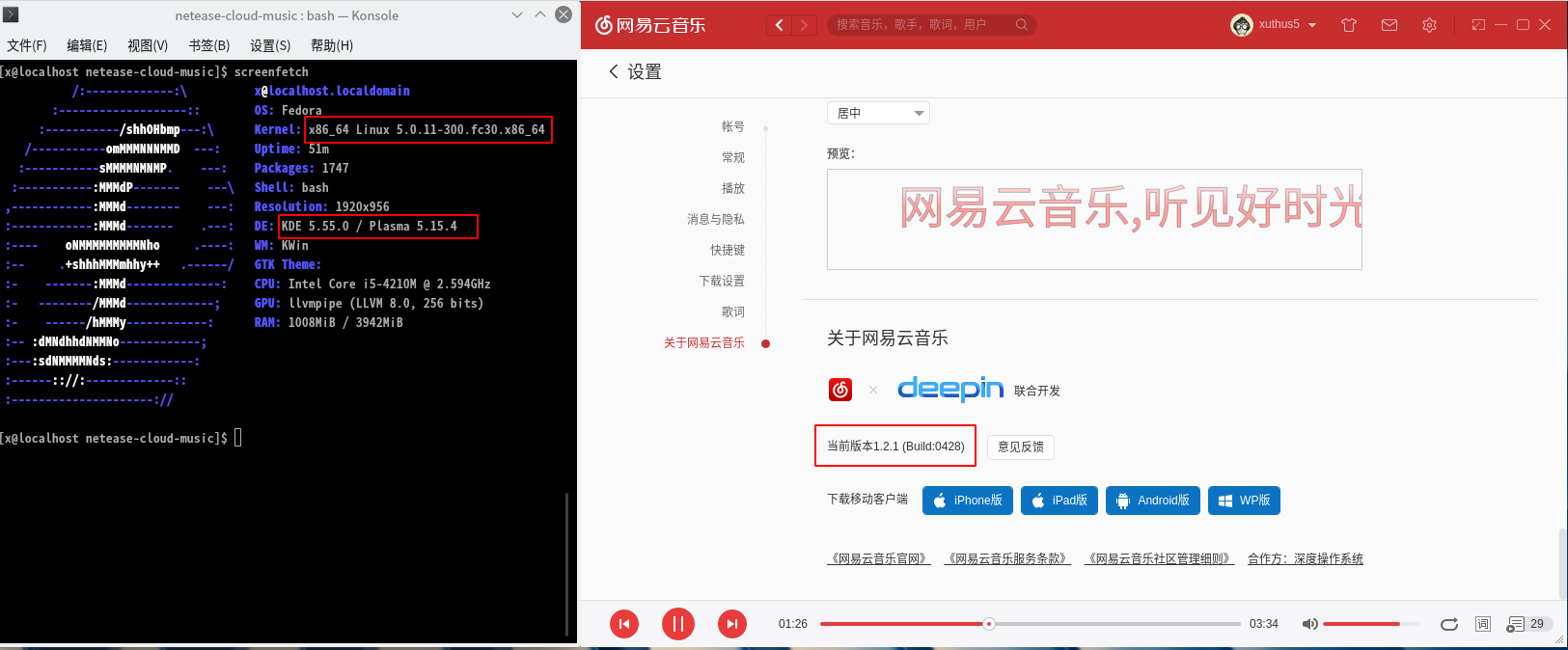Viewport: 1568px width, 650px height.
Task: Open the 合作方：深度操作系统 link
Action: pos(1306,558)
